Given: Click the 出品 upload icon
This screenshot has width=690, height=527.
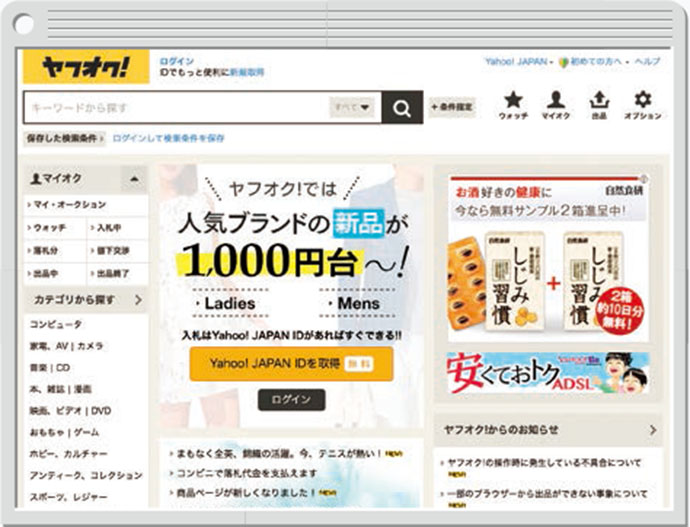Looking at the screenshot, I should pyautogui.click(x=599, y=106).
